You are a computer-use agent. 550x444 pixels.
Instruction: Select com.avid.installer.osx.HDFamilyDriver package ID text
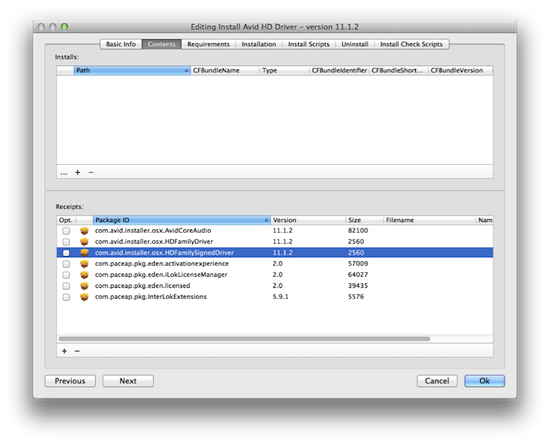point(154,242)
